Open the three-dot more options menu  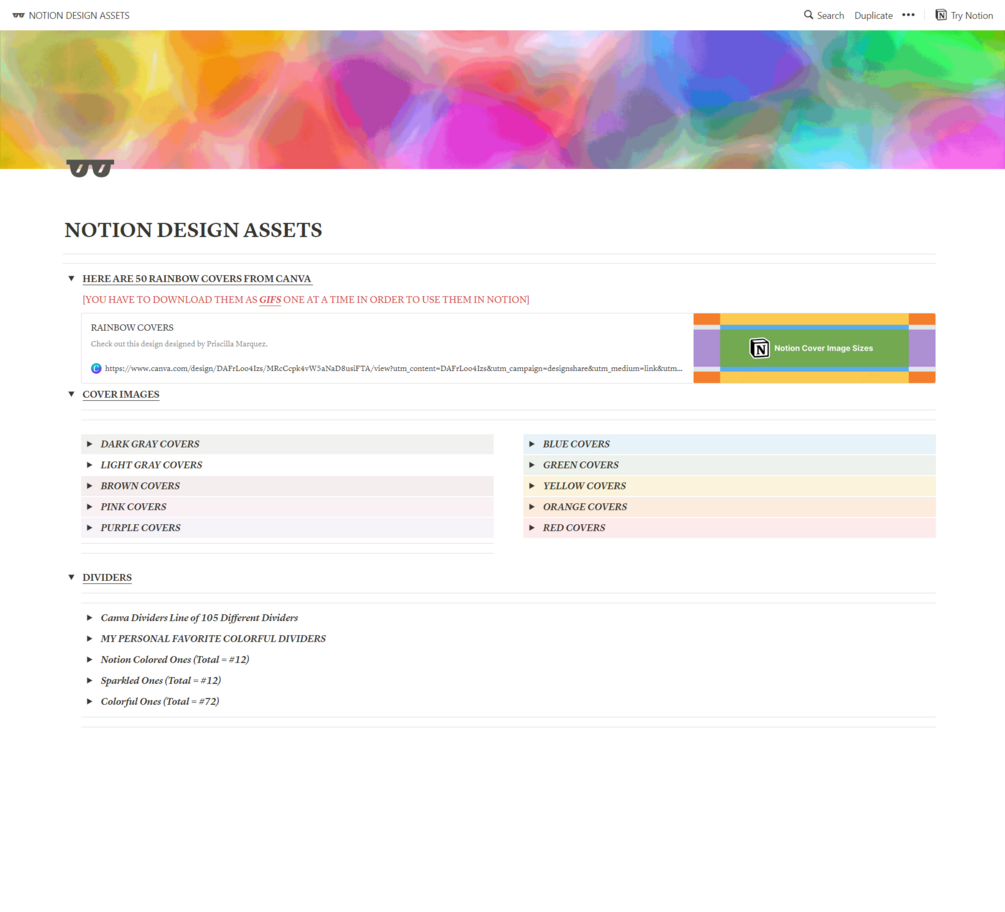click(x=908, y=15)
